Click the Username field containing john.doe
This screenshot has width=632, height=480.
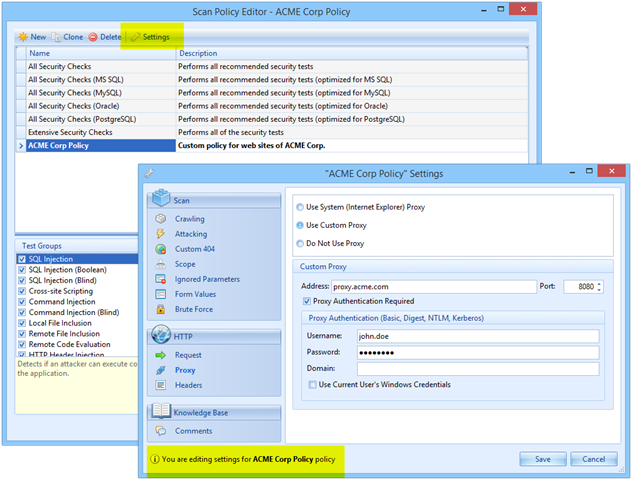[478, 336]
